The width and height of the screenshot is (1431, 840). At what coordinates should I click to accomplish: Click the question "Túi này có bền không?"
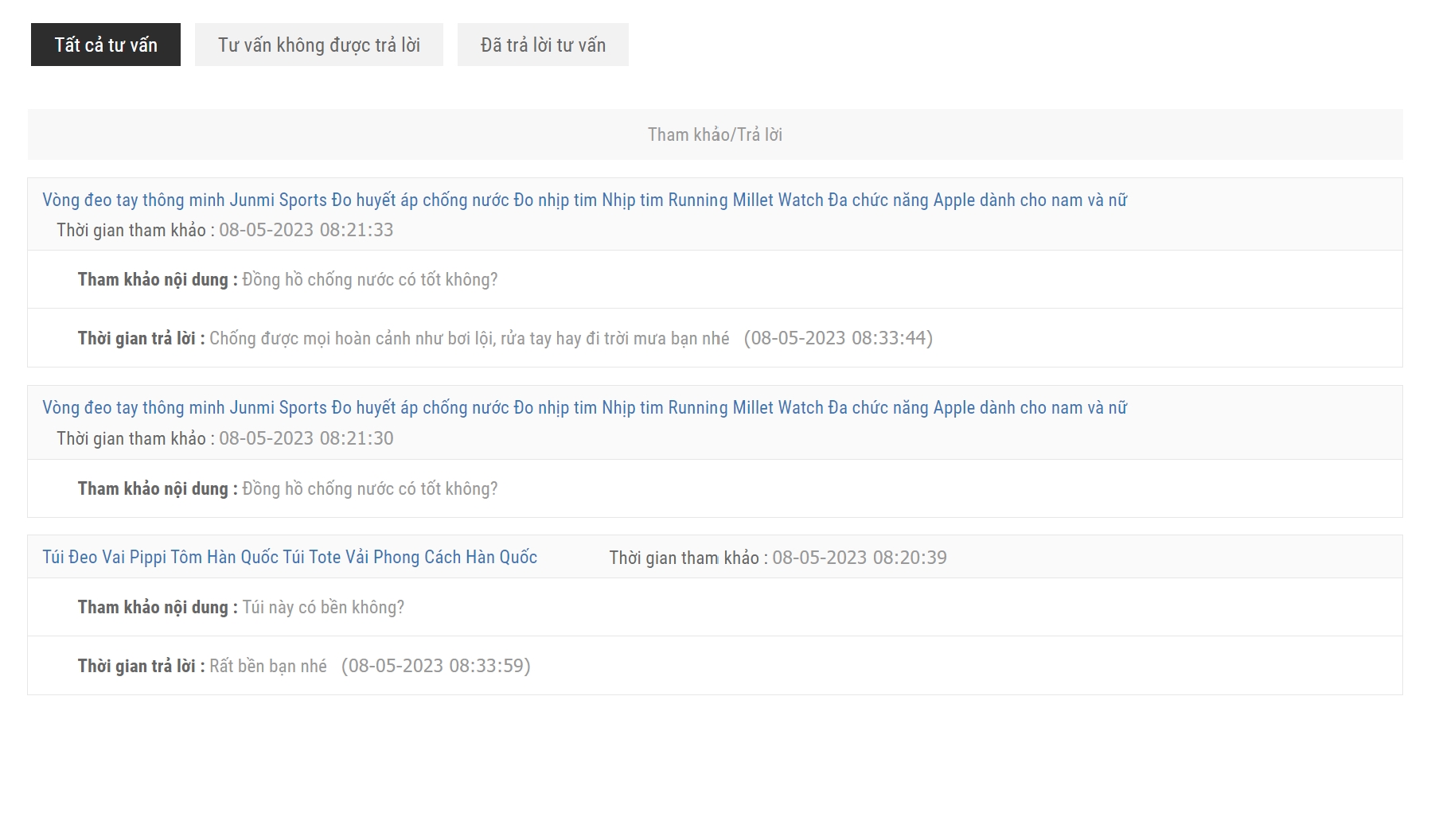(x=323, y=607)
